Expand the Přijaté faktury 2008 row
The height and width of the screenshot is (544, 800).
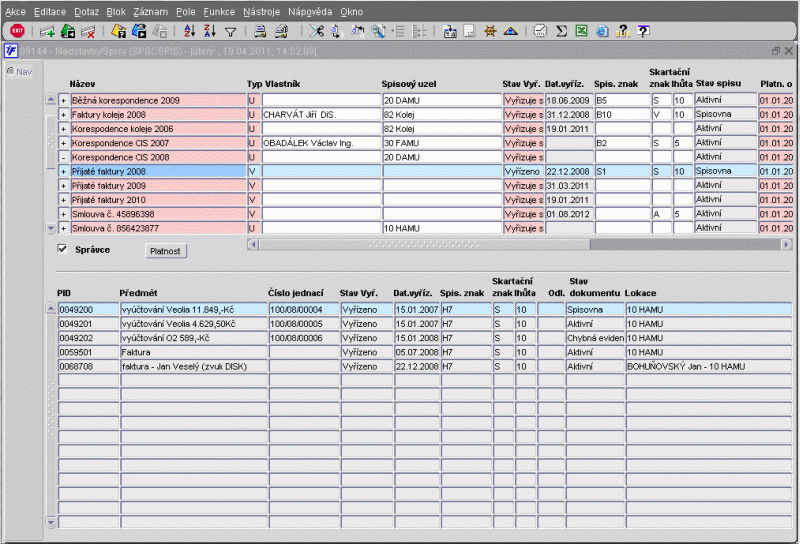coord(63,172)
